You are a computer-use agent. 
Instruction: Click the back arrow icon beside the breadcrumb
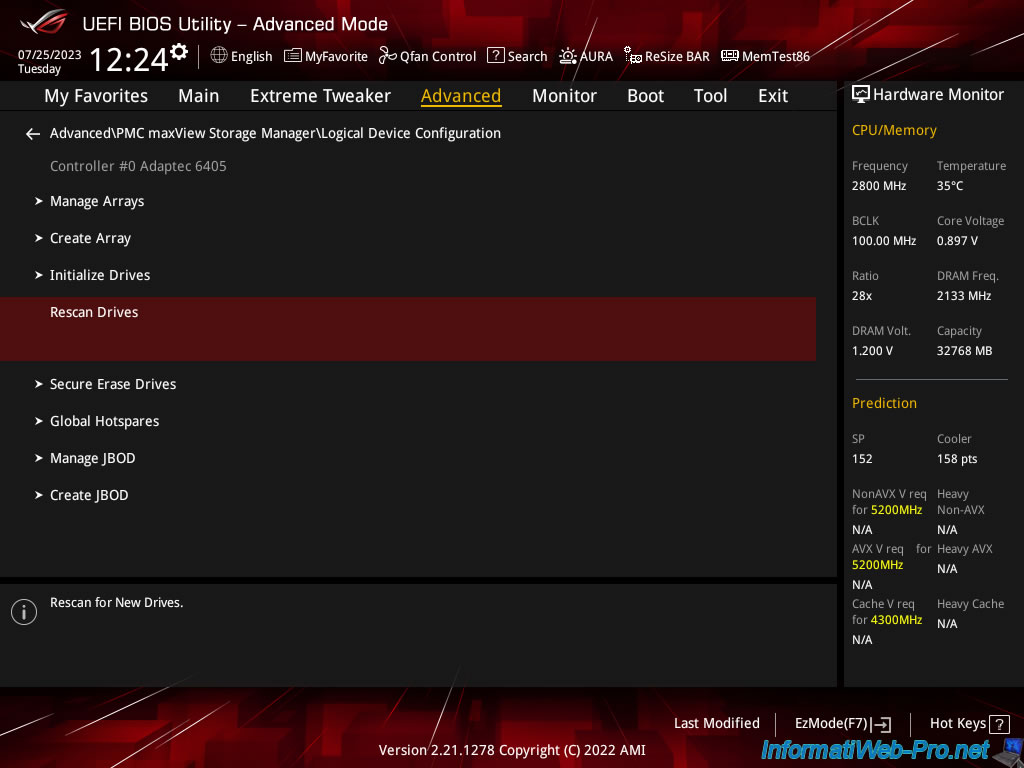point(33,134)
